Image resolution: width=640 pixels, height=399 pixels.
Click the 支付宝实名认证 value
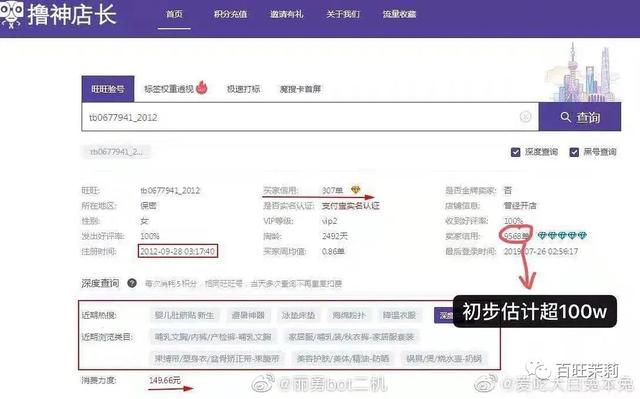click(351, 206)
